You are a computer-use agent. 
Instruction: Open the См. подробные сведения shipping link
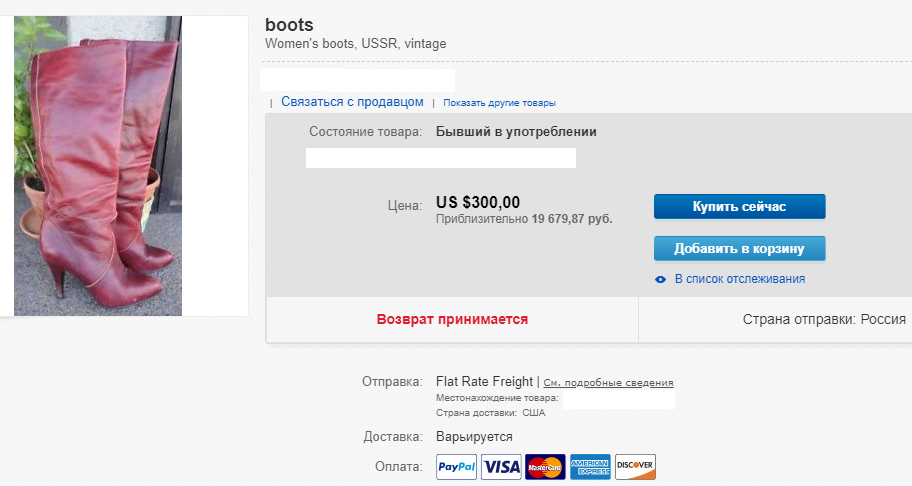(608, 382)
